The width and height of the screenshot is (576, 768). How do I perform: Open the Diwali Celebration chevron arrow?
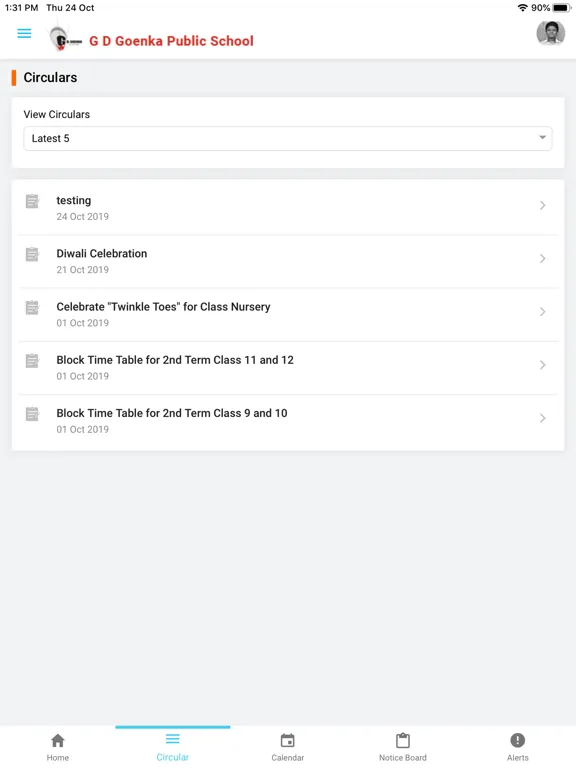click(543, 259)
